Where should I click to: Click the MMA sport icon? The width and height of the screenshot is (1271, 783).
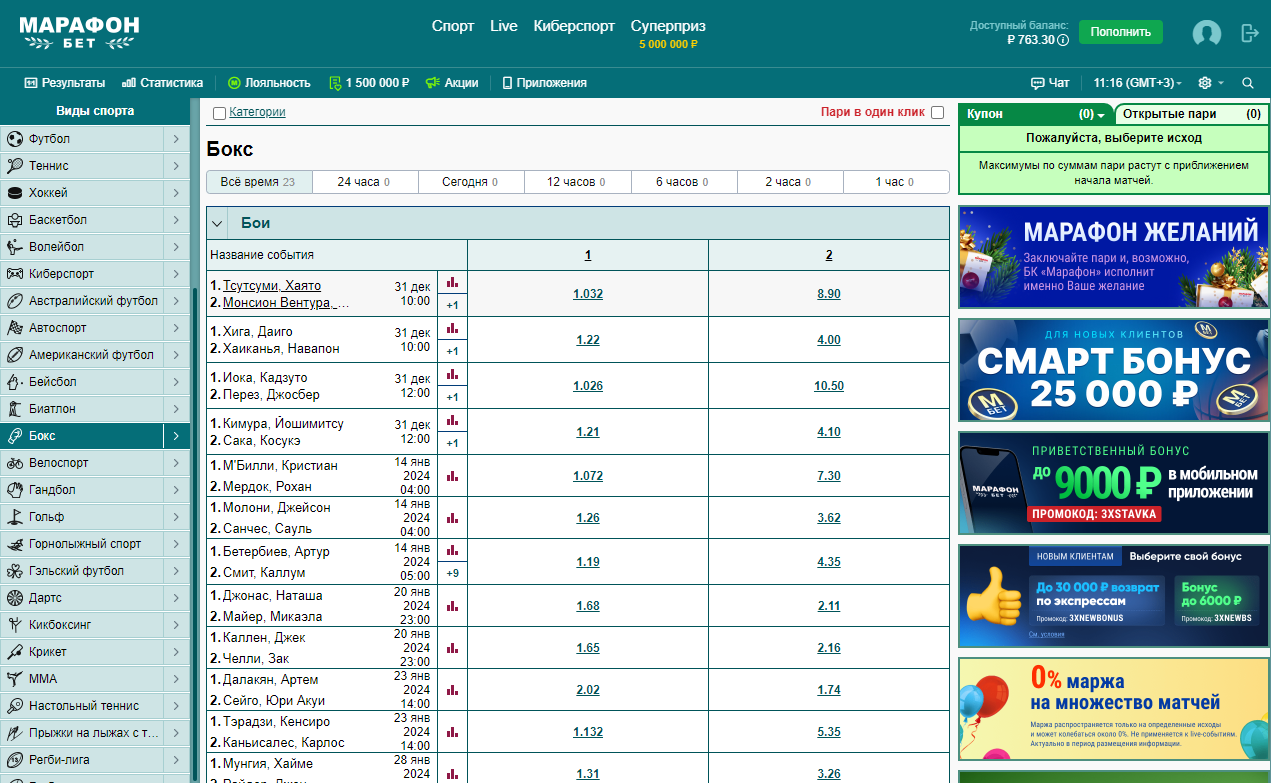click(x=15, y=679)
